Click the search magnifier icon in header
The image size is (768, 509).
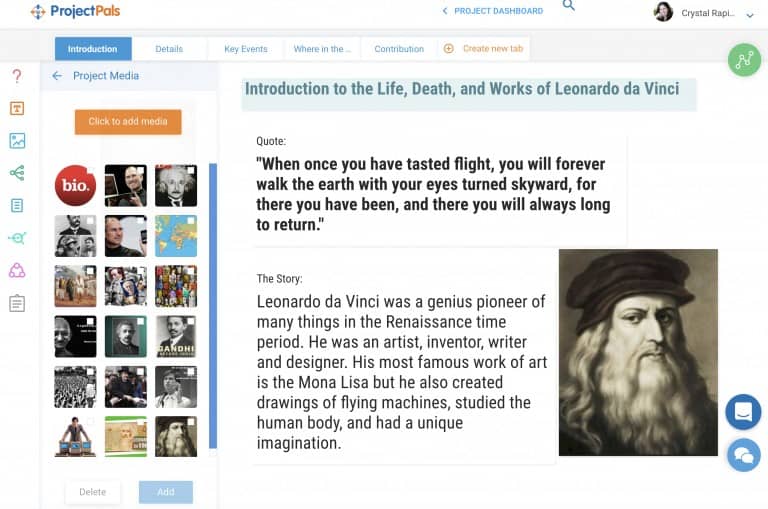569,8
